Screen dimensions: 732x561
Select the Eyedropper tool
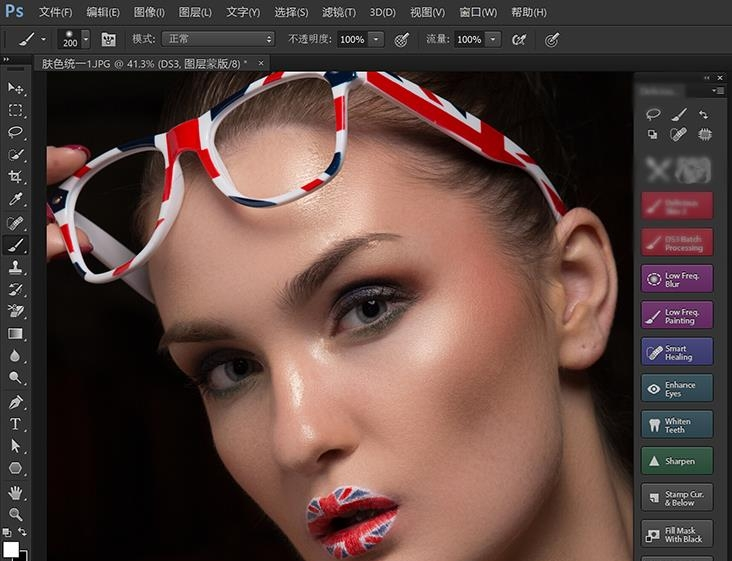click(x=16, y=200)
